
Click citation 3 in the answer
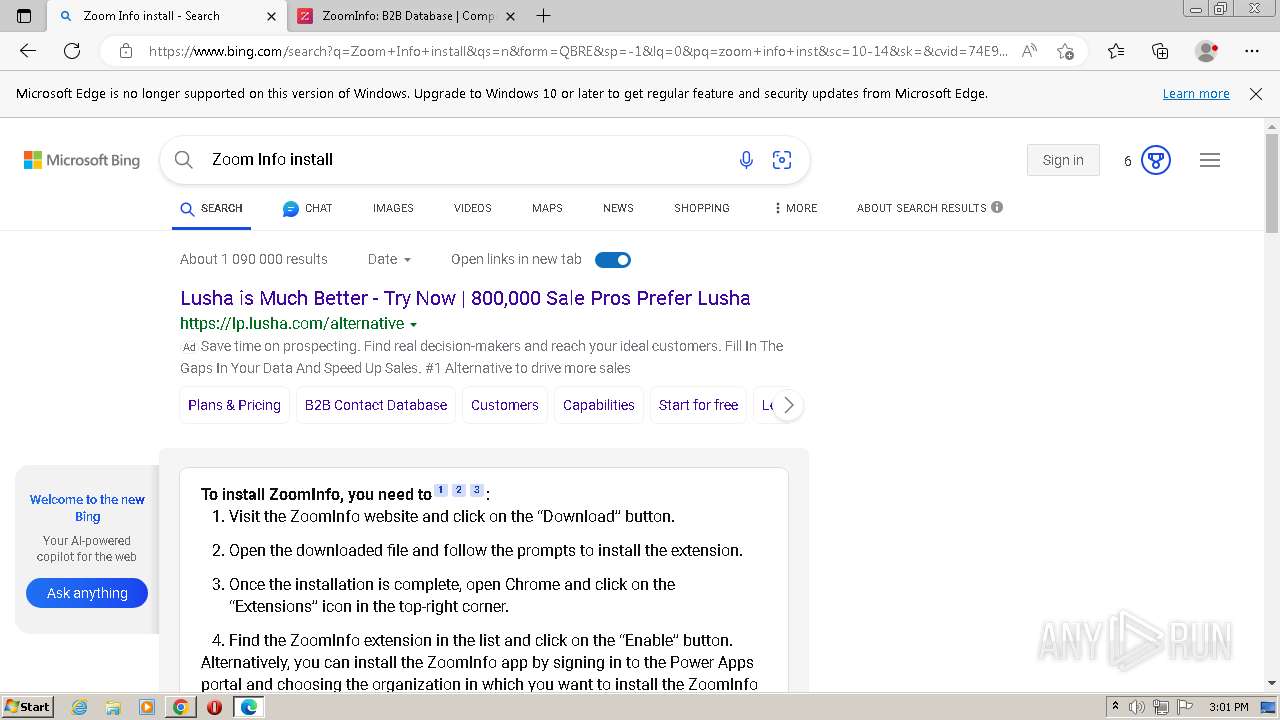(477, 490)
